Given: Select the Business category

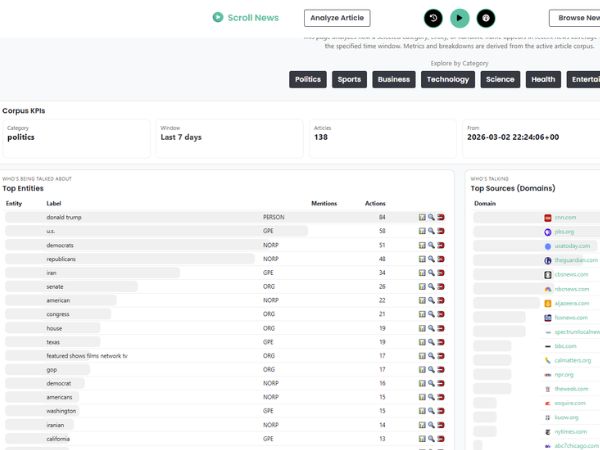Looking at the screenshot, I should point(394,79).
